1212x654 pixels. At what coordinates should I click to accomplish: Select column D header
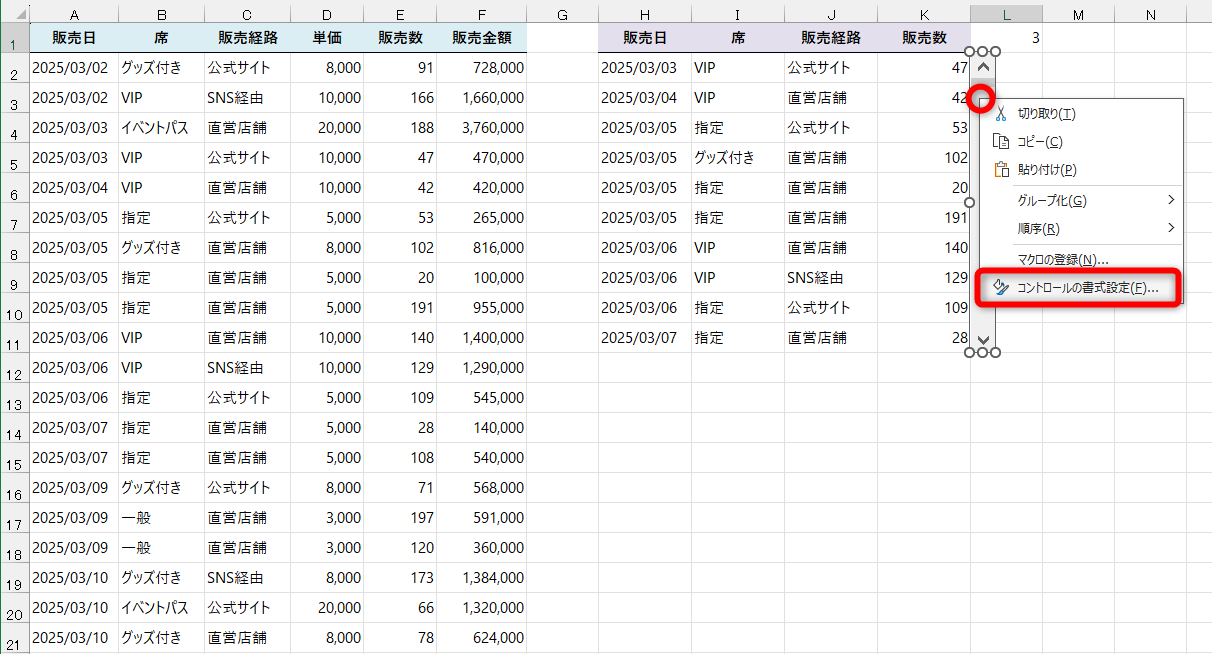click(x=327, y=14)
